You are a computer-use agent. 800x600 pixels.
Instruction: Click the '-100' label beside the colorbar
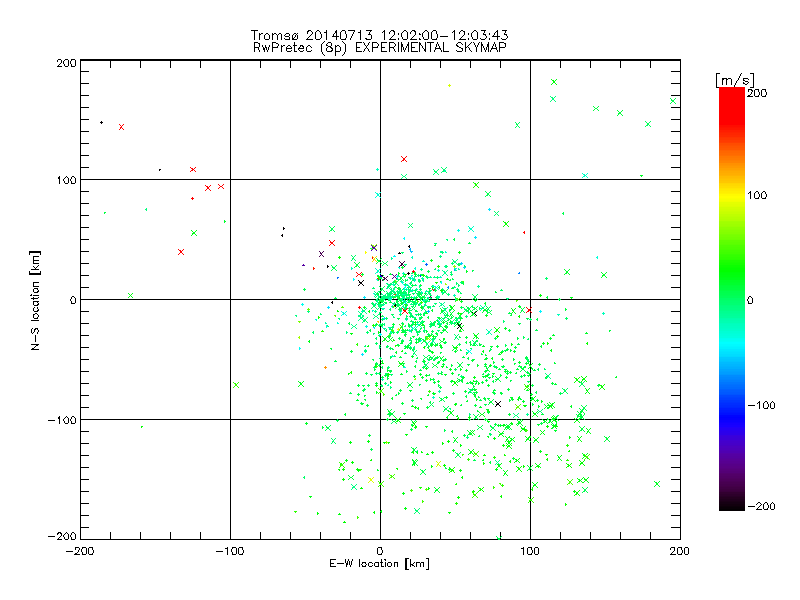click(761, 405)
